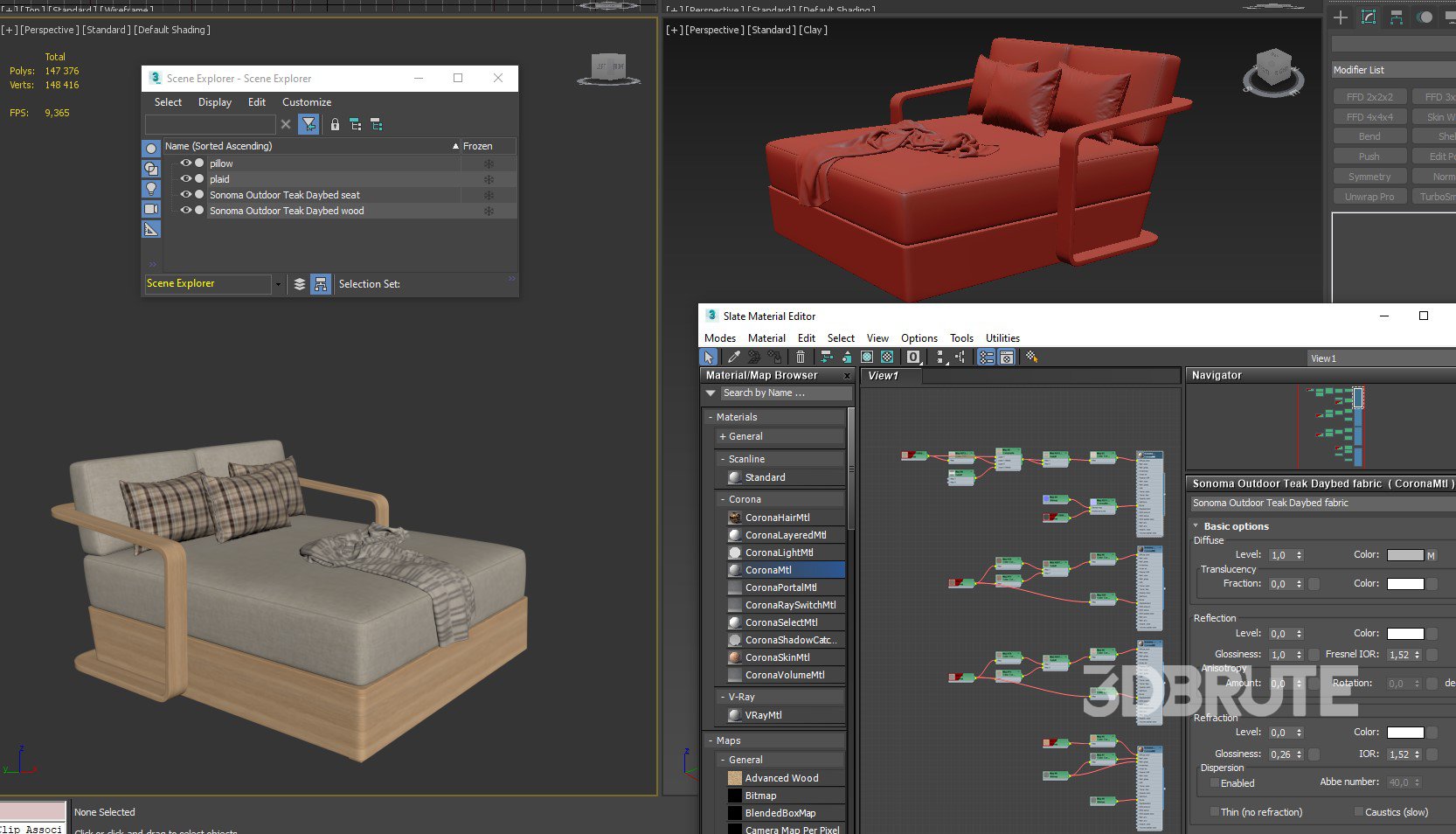
Task: Toggle display cameras filter in Scene Explorer
Action: click(151, 209)
